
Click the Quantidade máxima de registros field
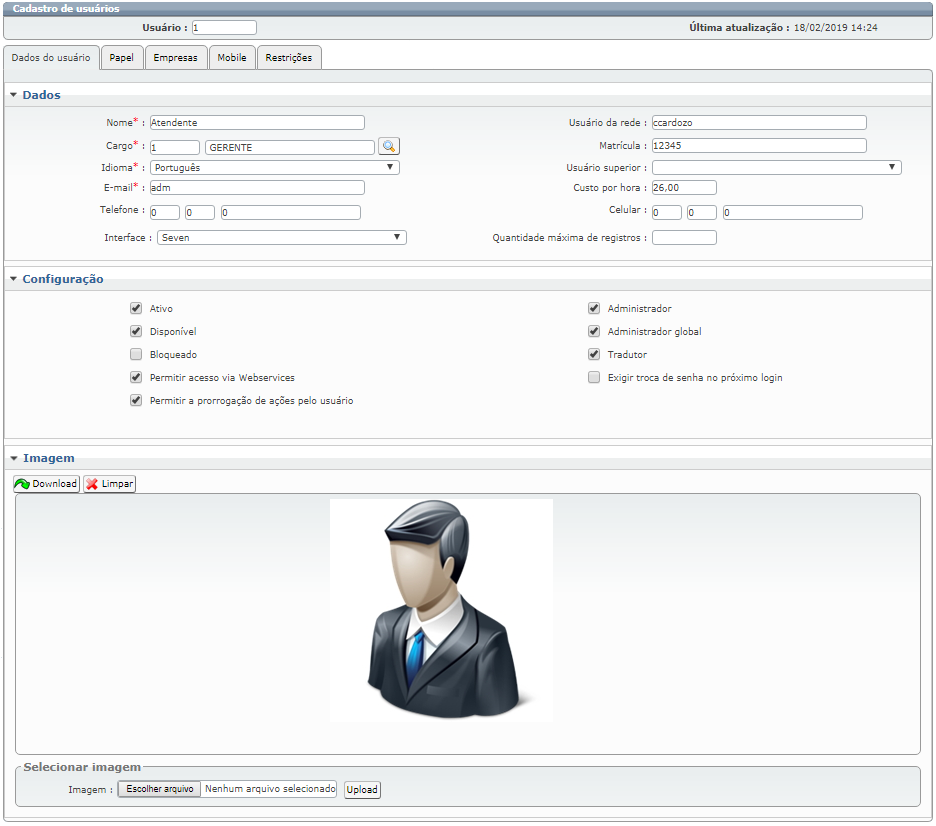(684, 238)
